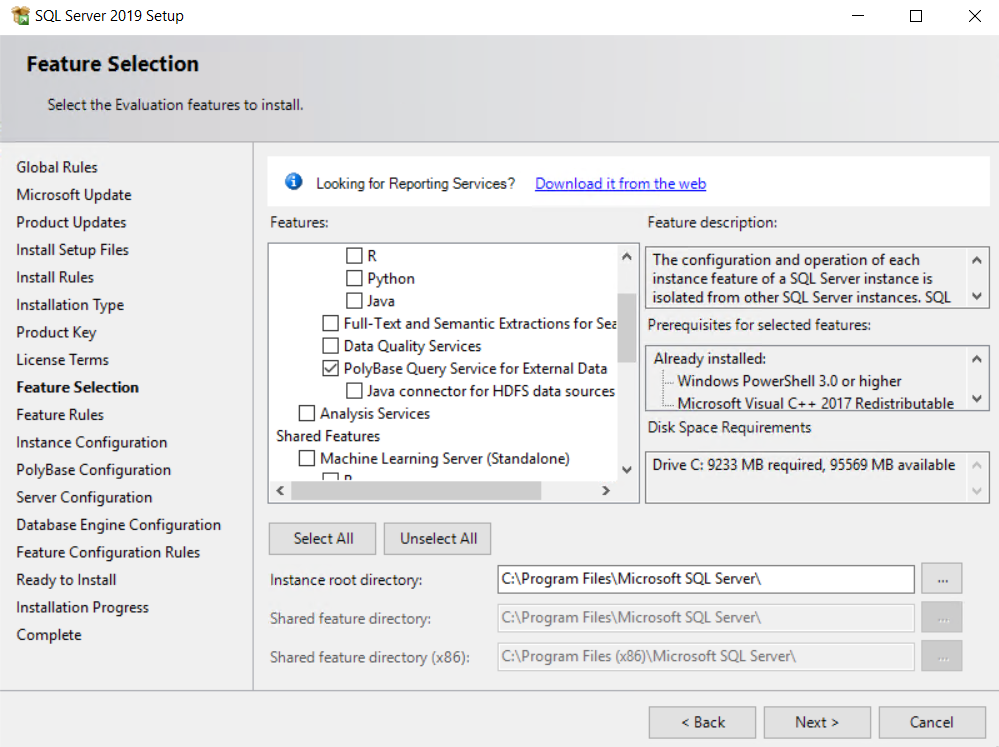Click Microsoft Visual C++ 2017 Redistributable prerequisite
Screen dimensions: 999x747
pyautogui.click(x=816, y=403)
